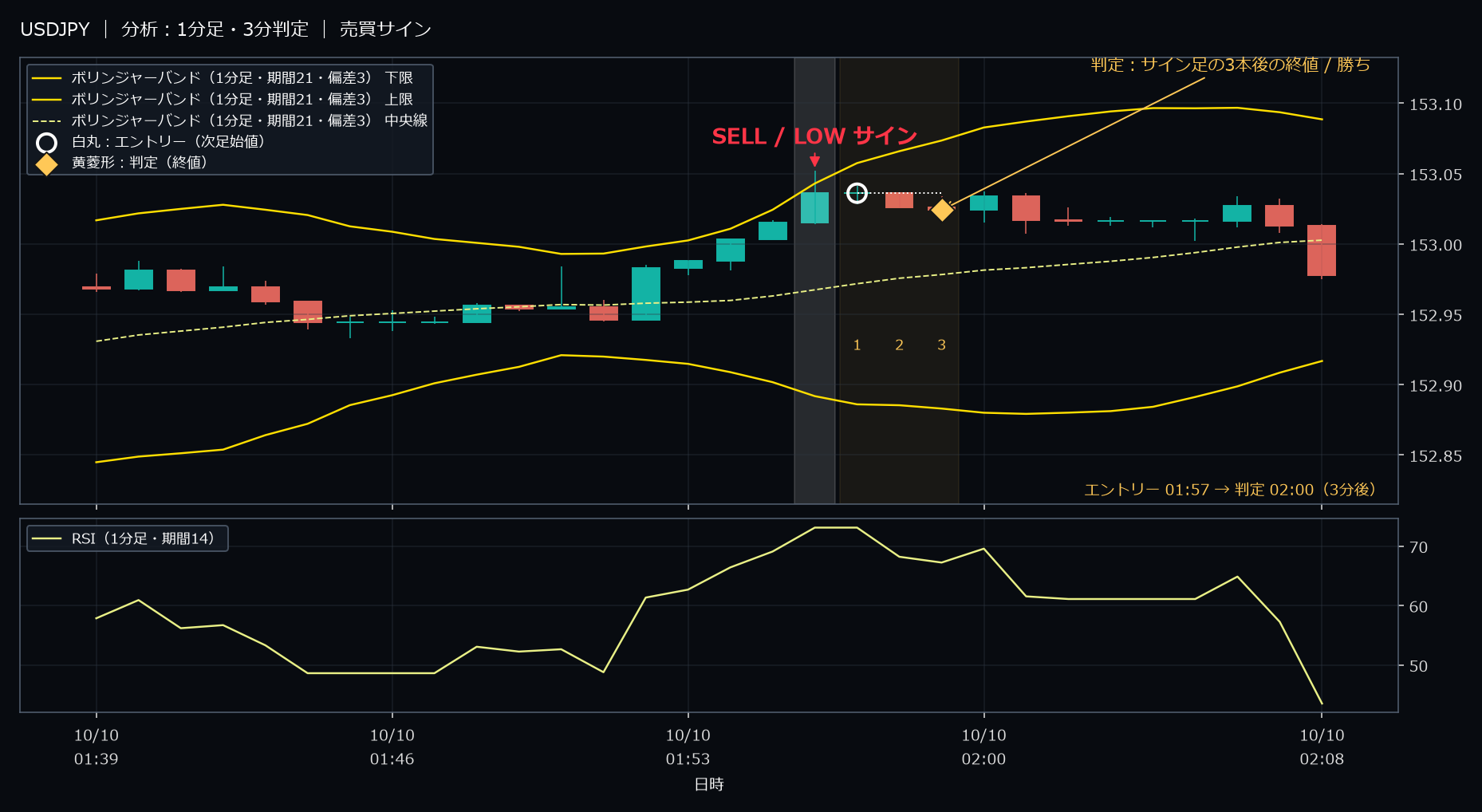The height and width of the screenshot is (812, 1482).
Task: Click the large red candle at 02:08
Action: tap(1322, 250)
